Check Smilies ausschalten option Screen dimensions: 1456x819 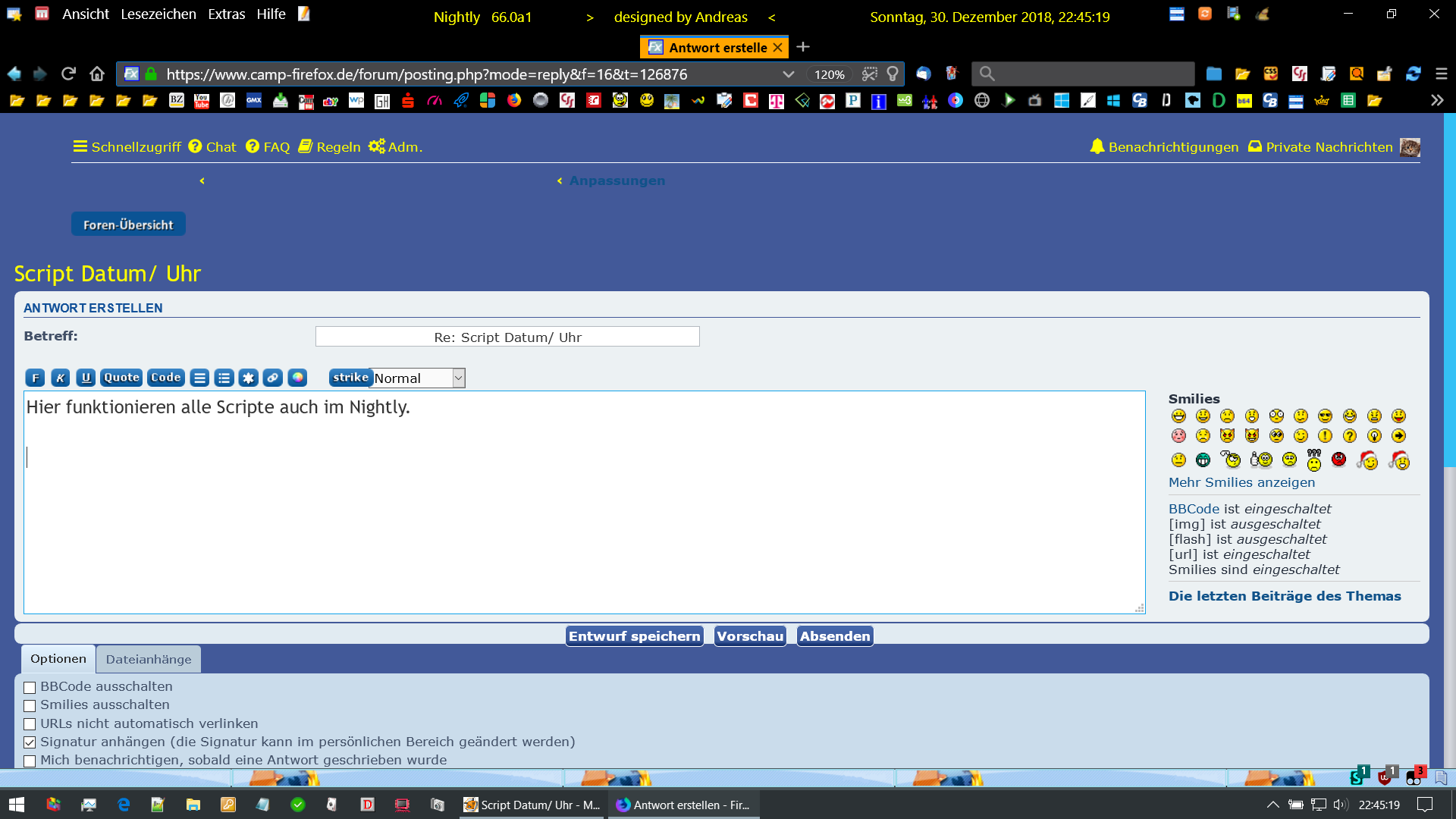point(30,706)
